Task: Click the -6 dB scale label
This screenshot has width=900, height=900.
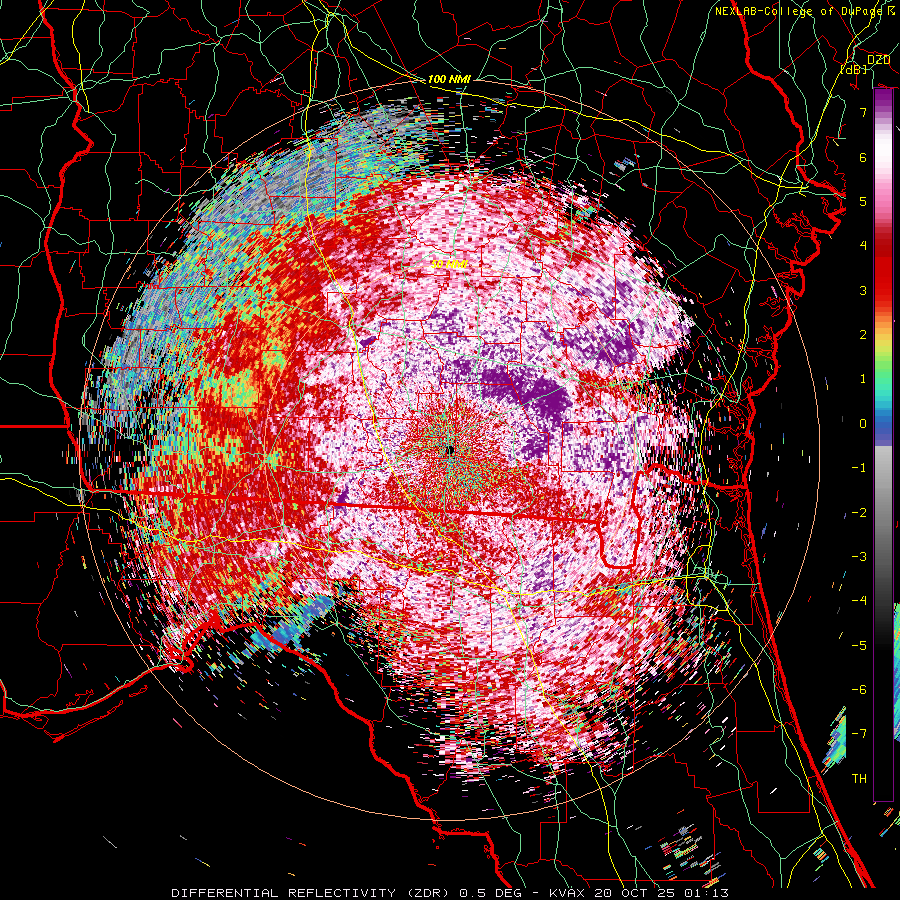Action: [x=859, y=689]
